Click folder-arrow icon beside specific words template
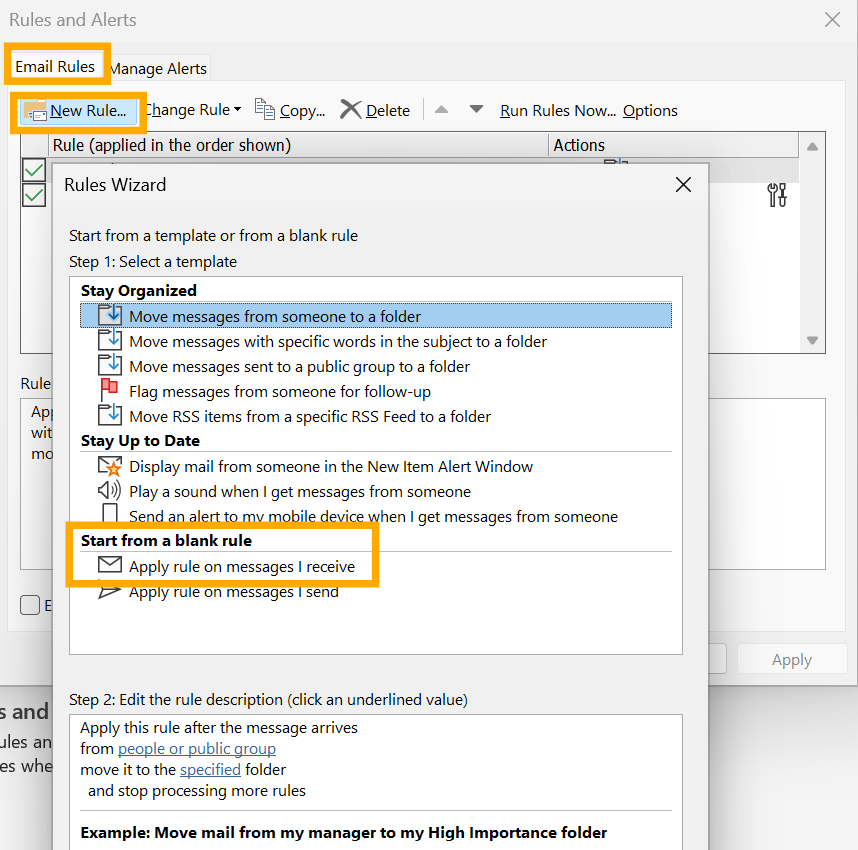The height and width of the screenshot is (850, 858). [109, 339]
